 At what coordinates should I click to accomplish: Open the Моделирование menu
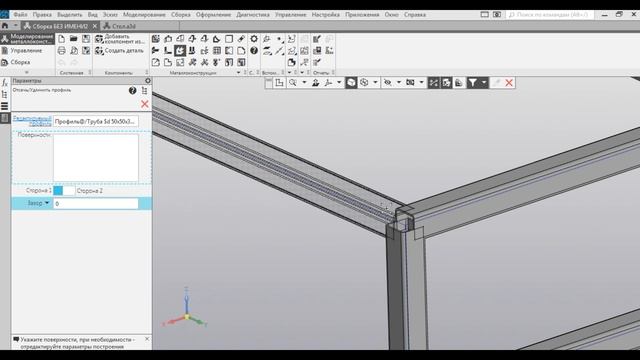click(x=144, y=14)
